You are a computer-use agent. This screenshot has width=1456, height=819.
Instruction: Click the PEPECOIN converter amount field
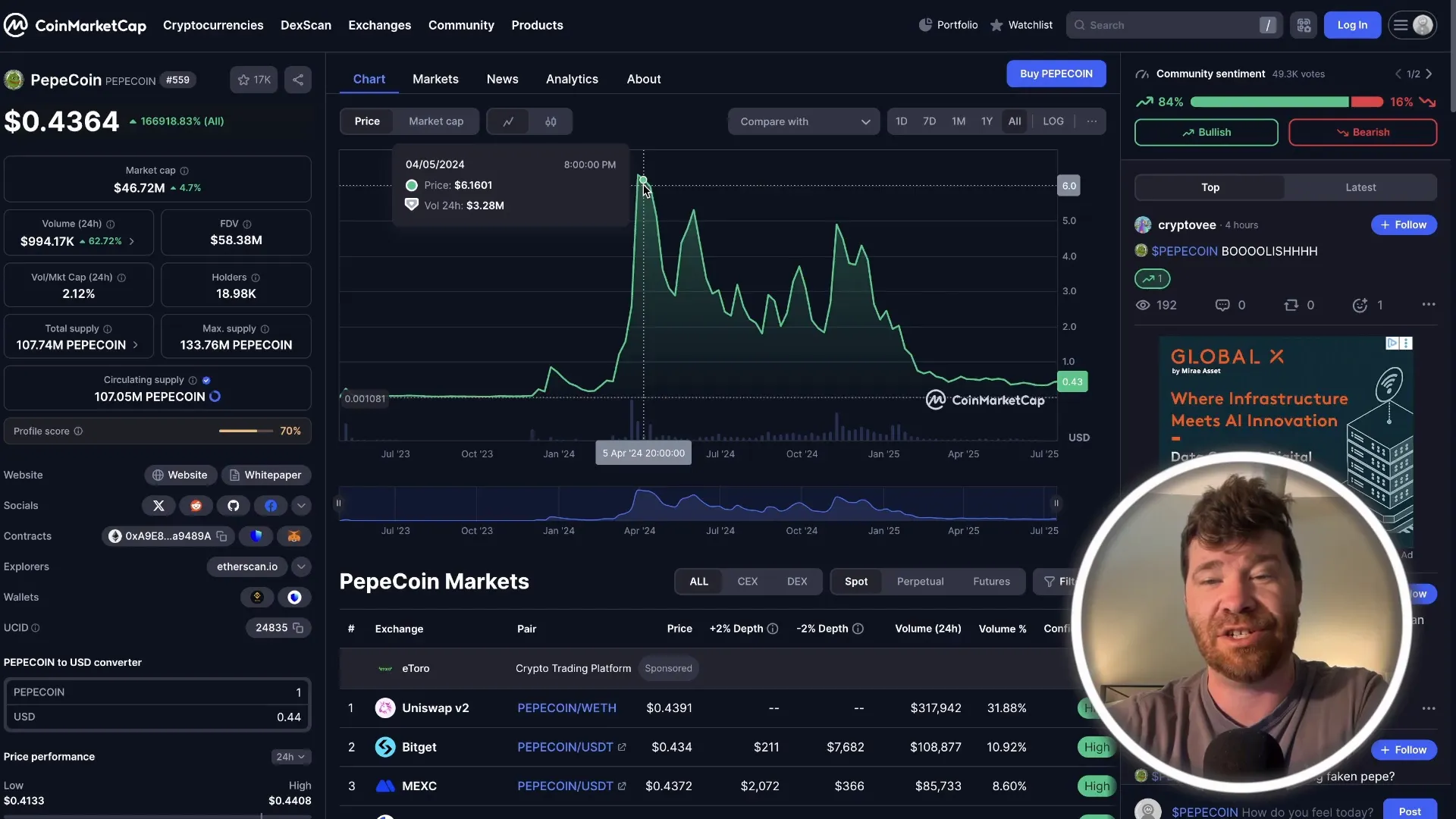tap(158, 692)
